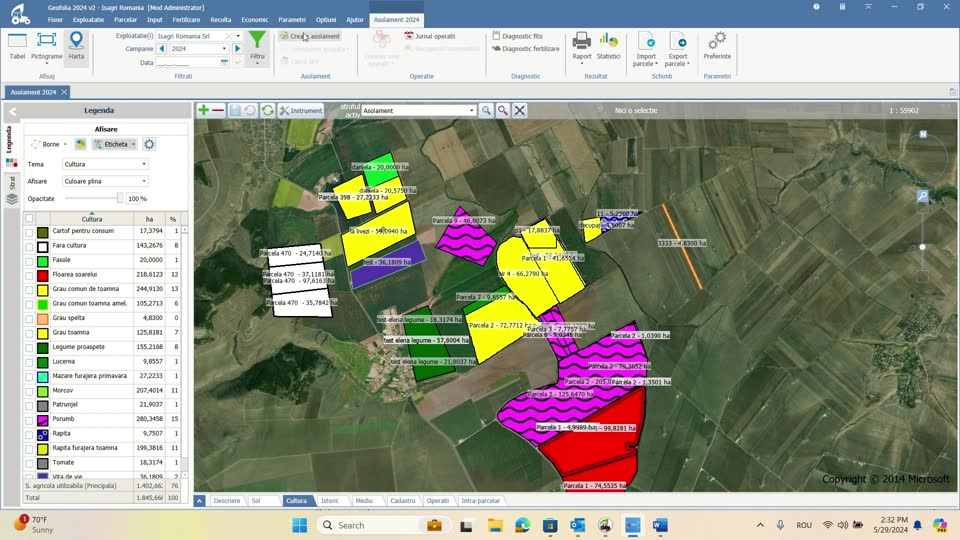This screenshot has width=960, height=540.
Task: Switch to Tabel display view
Action: pyautogui.click(x=17, y=47)
